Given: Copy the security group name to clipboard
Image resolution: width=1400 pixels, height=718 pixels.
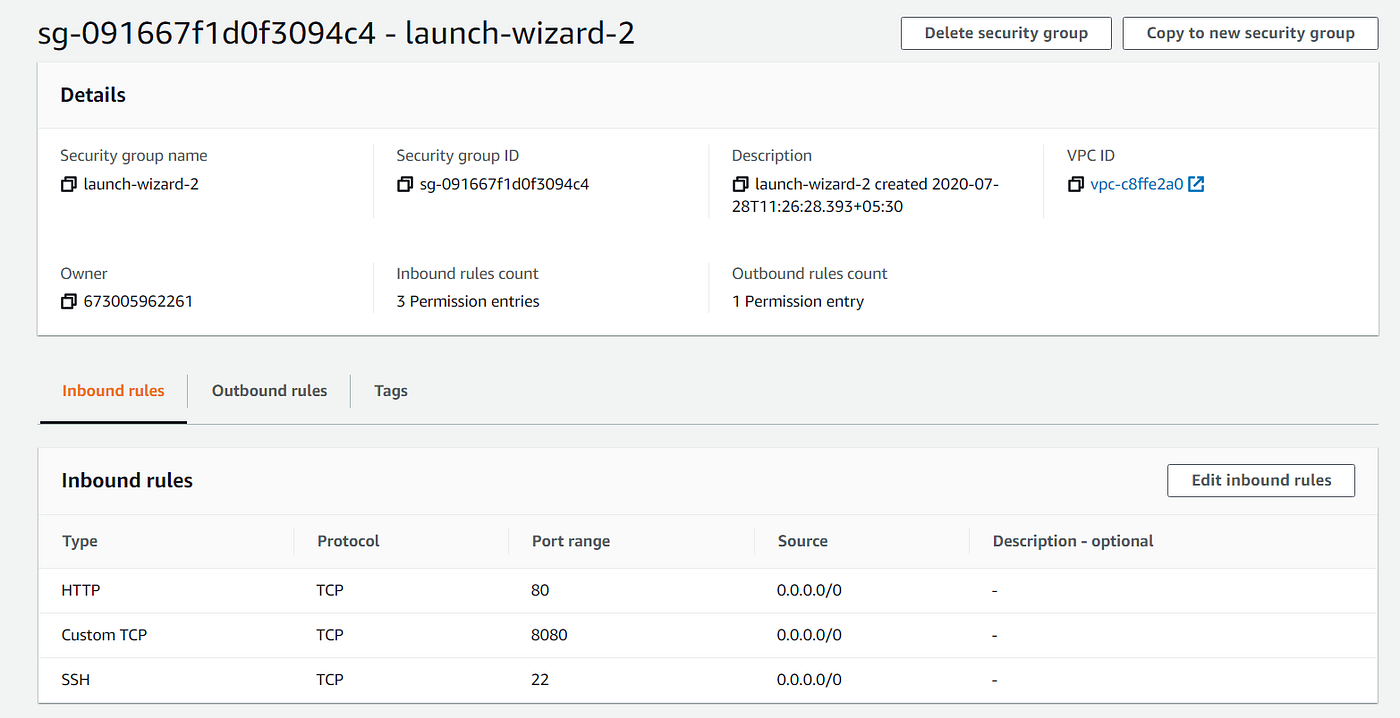Looking at the screenshot, I should (x=69, y=184).
